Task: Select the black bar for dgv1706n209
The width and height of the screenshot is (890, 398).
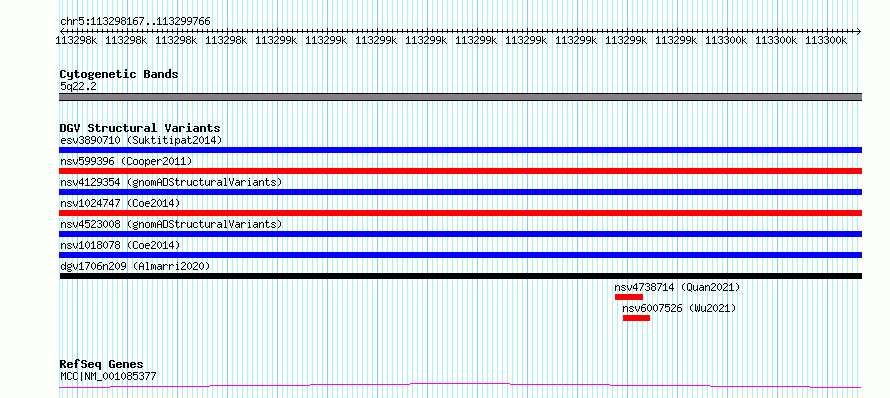Action: (460, 276)
